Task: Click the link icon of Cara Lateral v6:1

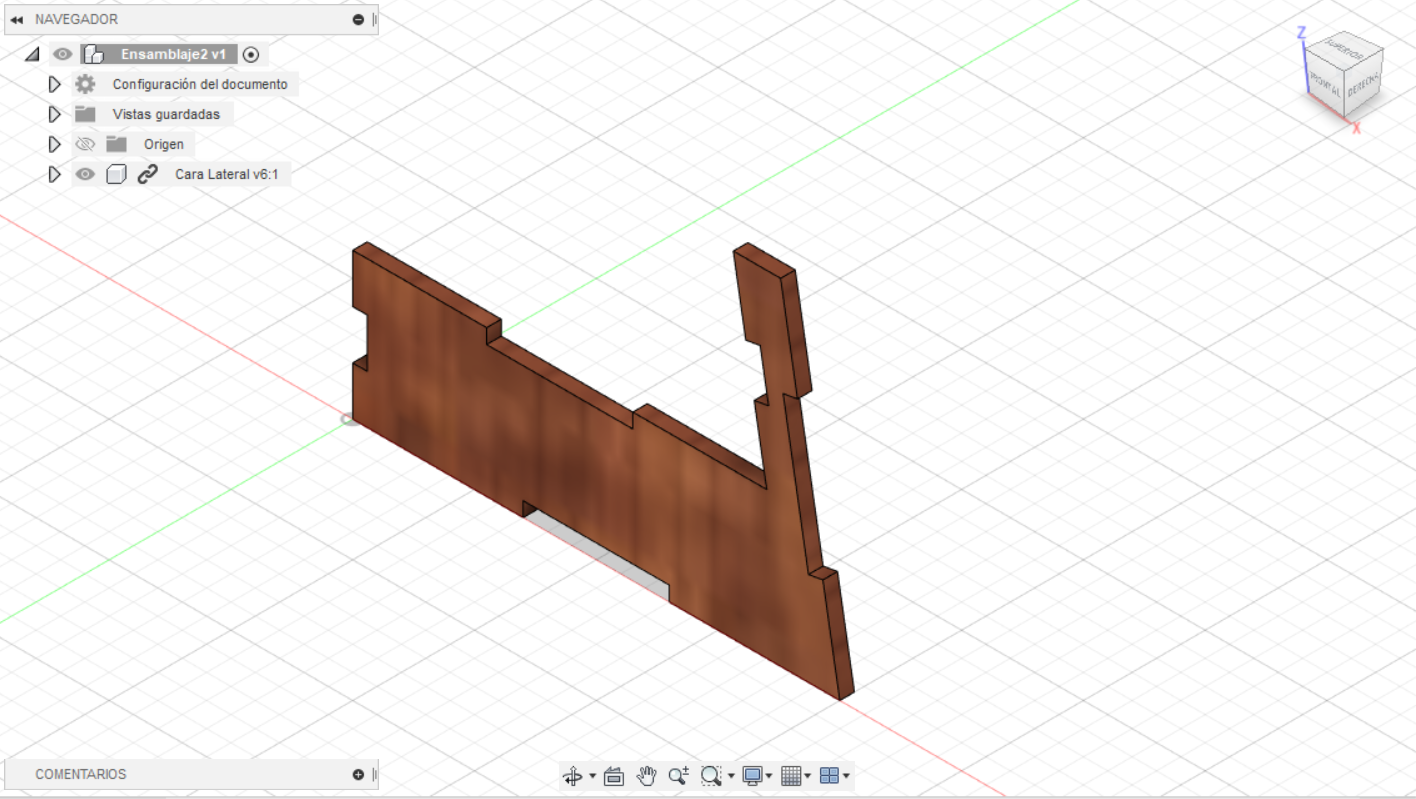Action: point(147,174)
